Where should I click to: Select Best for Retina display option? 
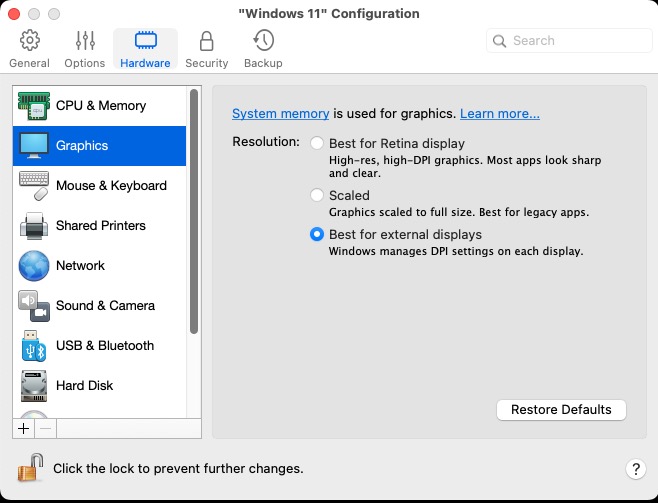317,143
